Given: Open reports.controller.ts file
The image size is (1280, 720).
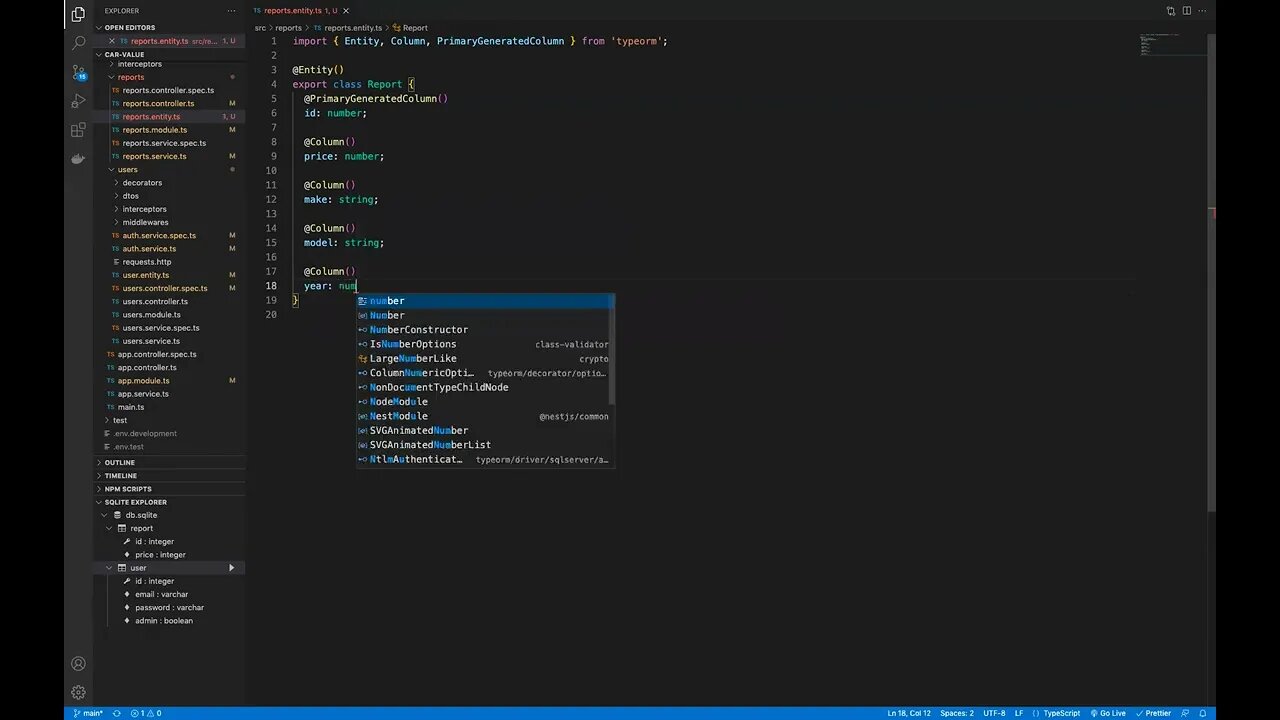Looking at the screenshot, I should click(x=158, y=103).
